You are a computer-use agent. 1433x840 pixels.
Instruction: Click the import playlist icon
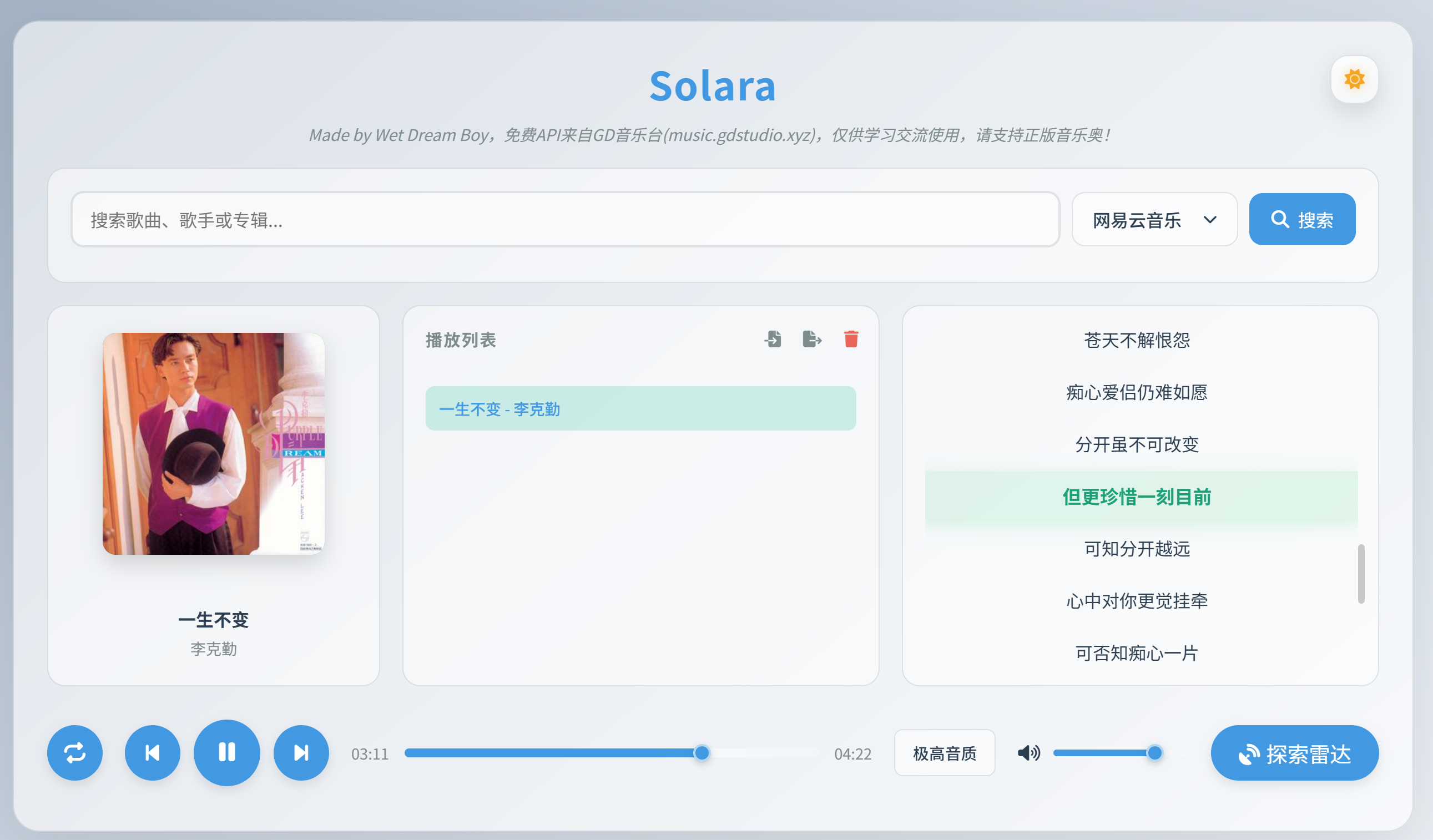(773, 340)
